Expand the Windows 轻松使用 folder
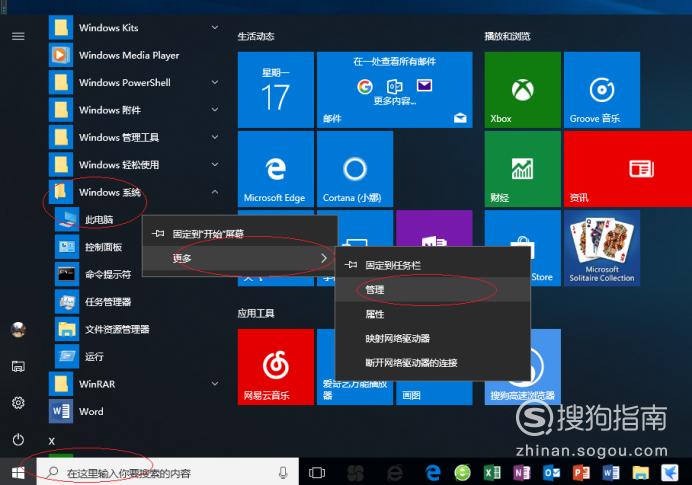This screenshot has width=692, height=485. point(215,165)
